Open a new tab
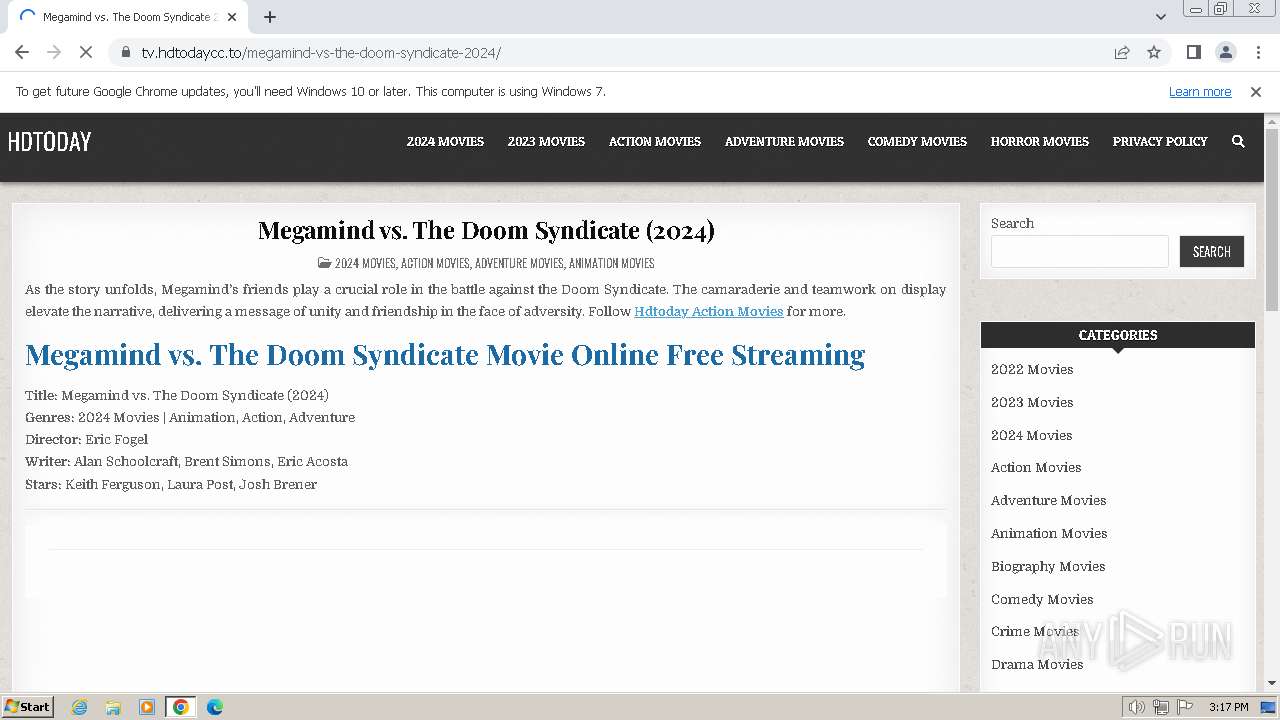The height and width of the screenshot is (720, 1280). click(x=270, y=17)
